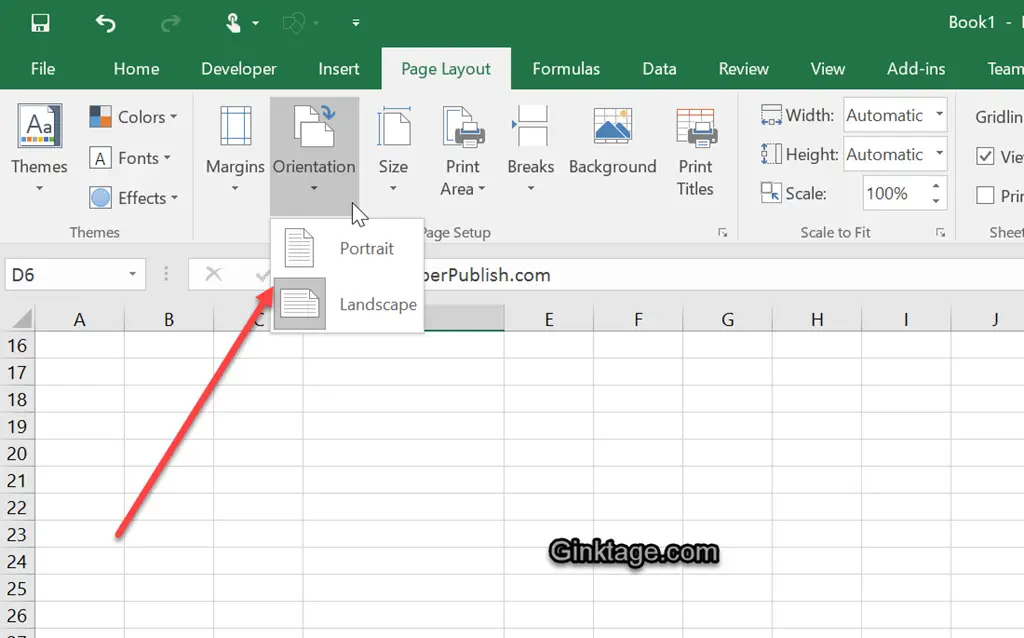Switch to the Insert tab

point(339,69)
